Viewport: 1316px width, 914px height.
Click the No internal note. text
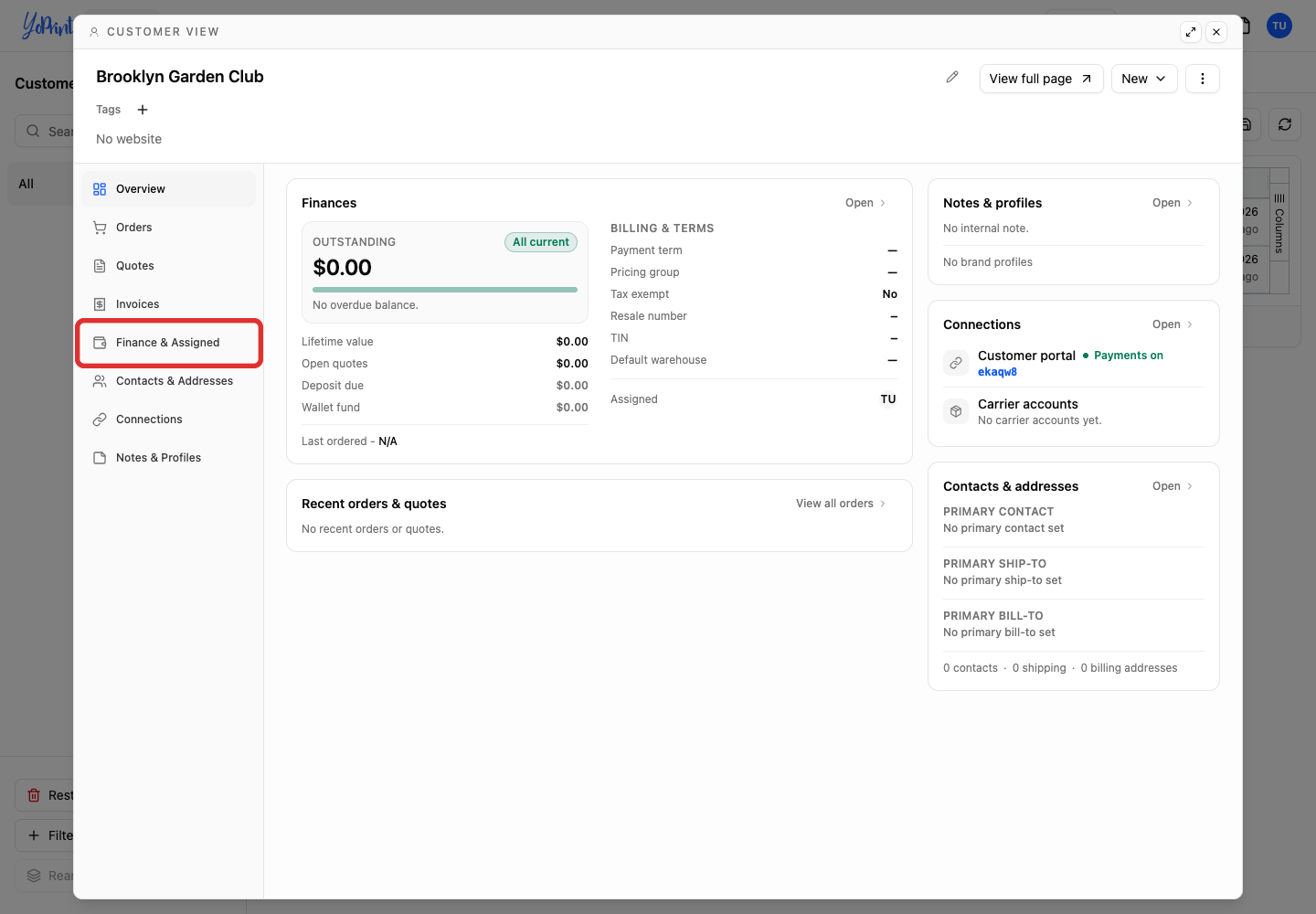tap(986, 228)
